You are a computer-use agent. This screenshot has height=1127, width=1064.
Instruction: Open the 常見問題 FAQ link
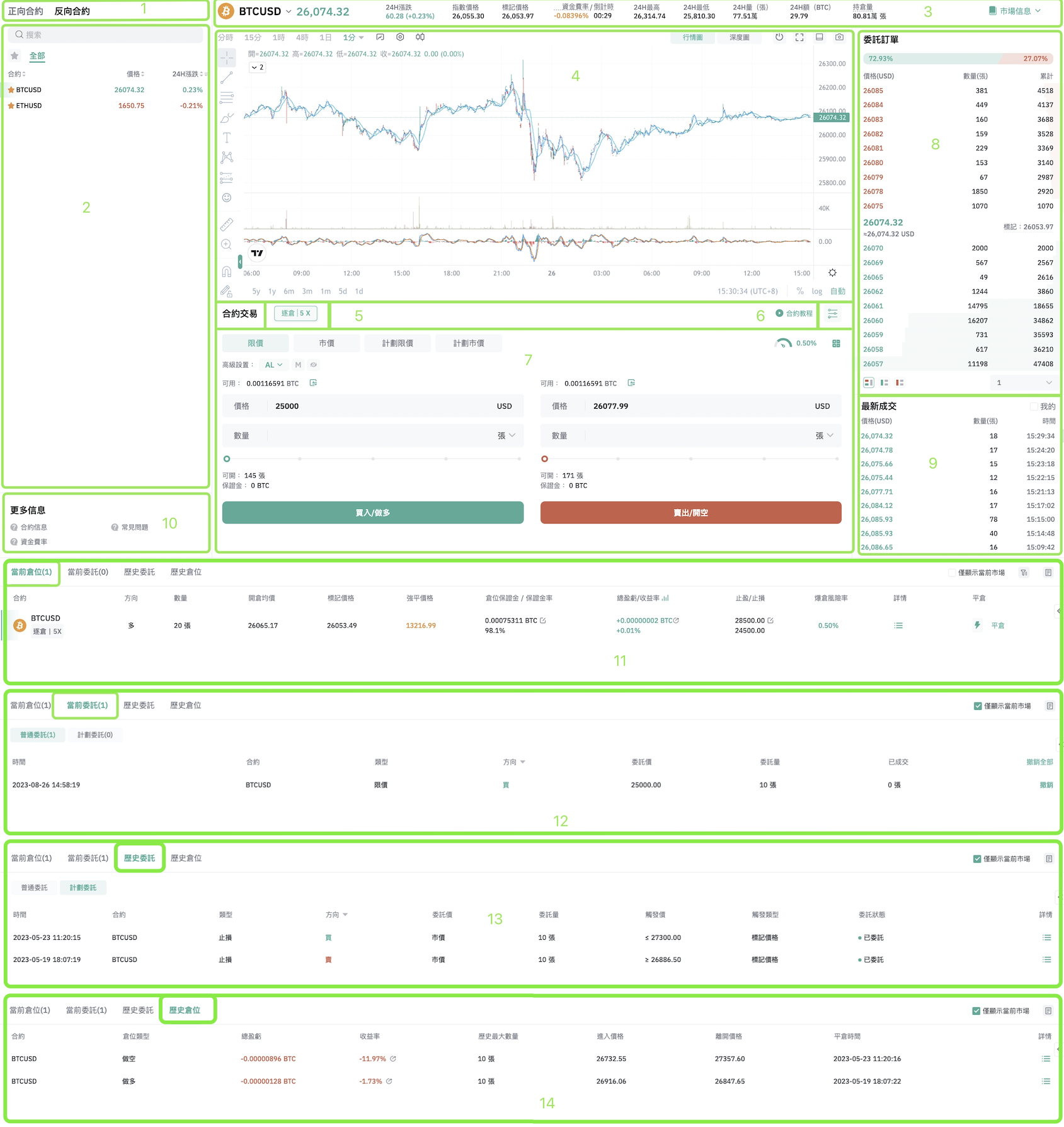pyautogui.click(x=130, y=527)
